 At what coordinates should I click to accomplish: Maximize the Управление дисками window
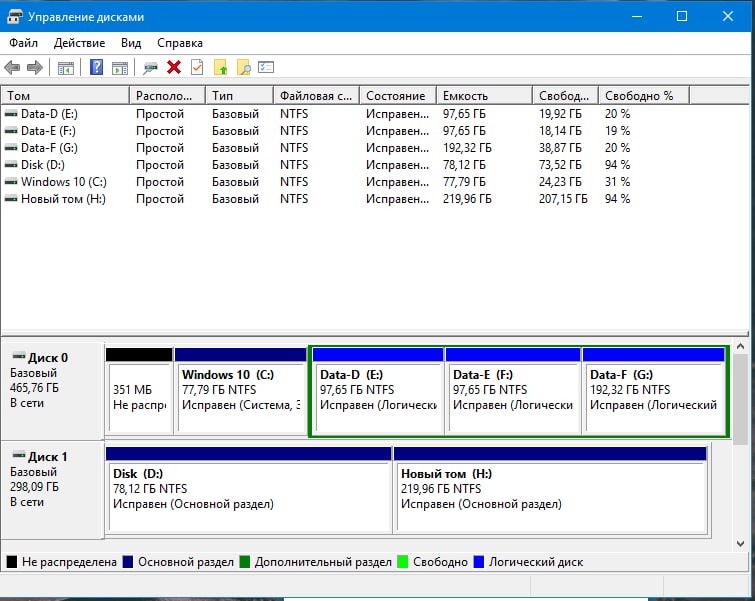[682, 16]
